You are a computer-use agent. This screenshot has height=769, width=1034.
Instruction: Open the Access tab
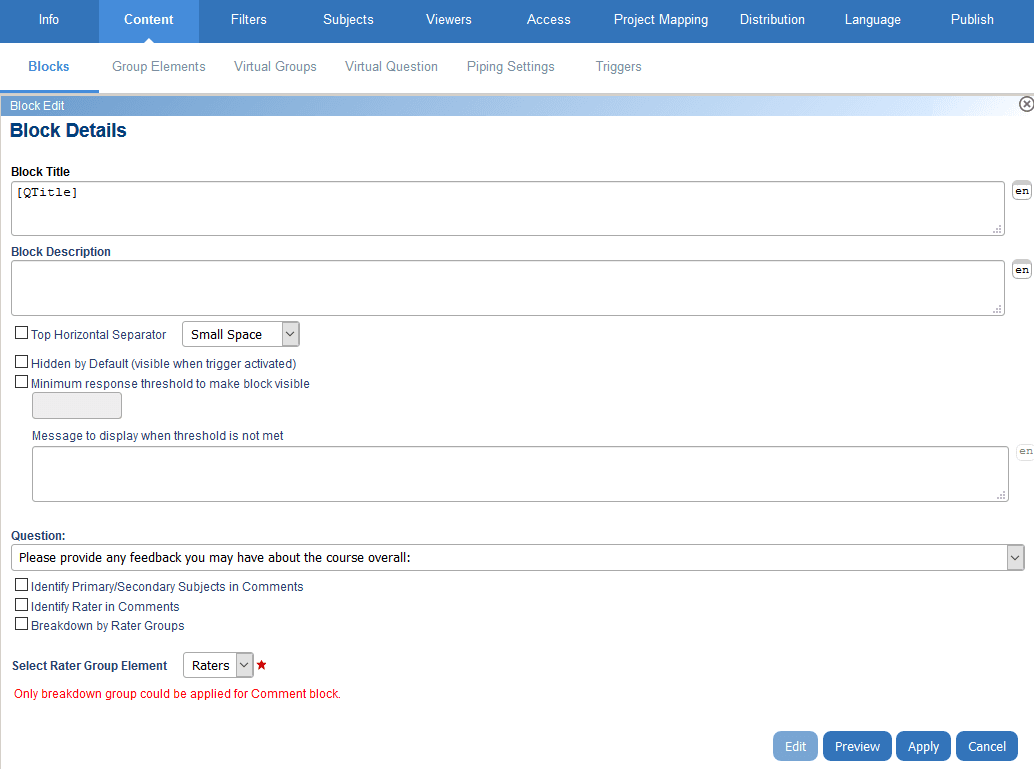(x=549, y=20)
